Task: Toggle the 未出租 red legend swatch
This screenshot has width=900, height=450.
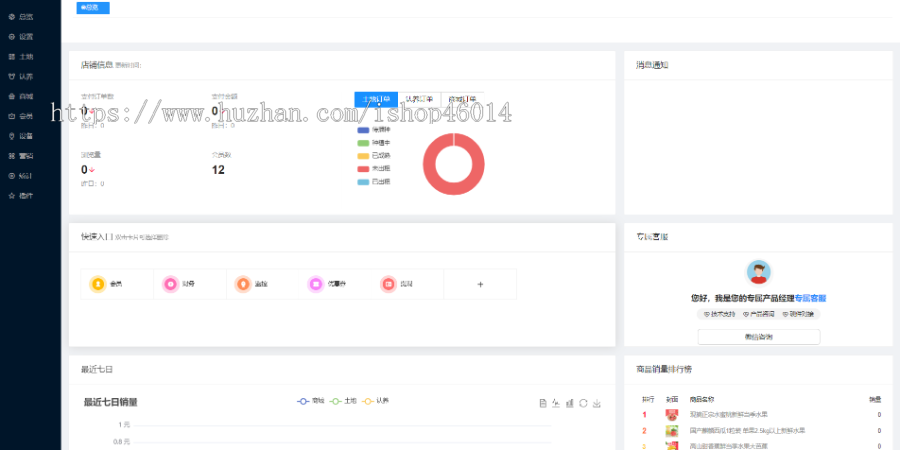Action: pyautogui.click(x=363, y=169)
